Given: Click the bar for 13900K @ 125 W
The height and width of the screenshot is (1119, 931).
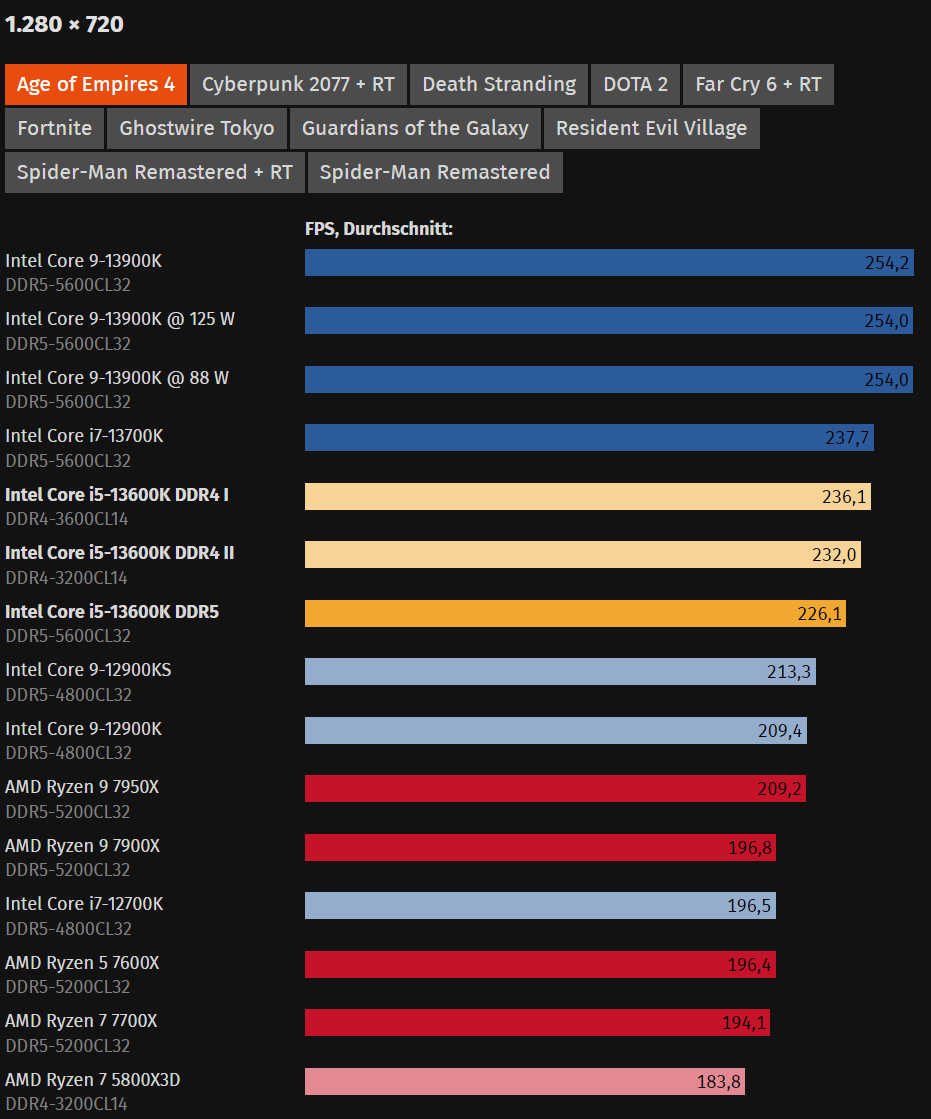Looking at the screenshot, I should point(609,320).
